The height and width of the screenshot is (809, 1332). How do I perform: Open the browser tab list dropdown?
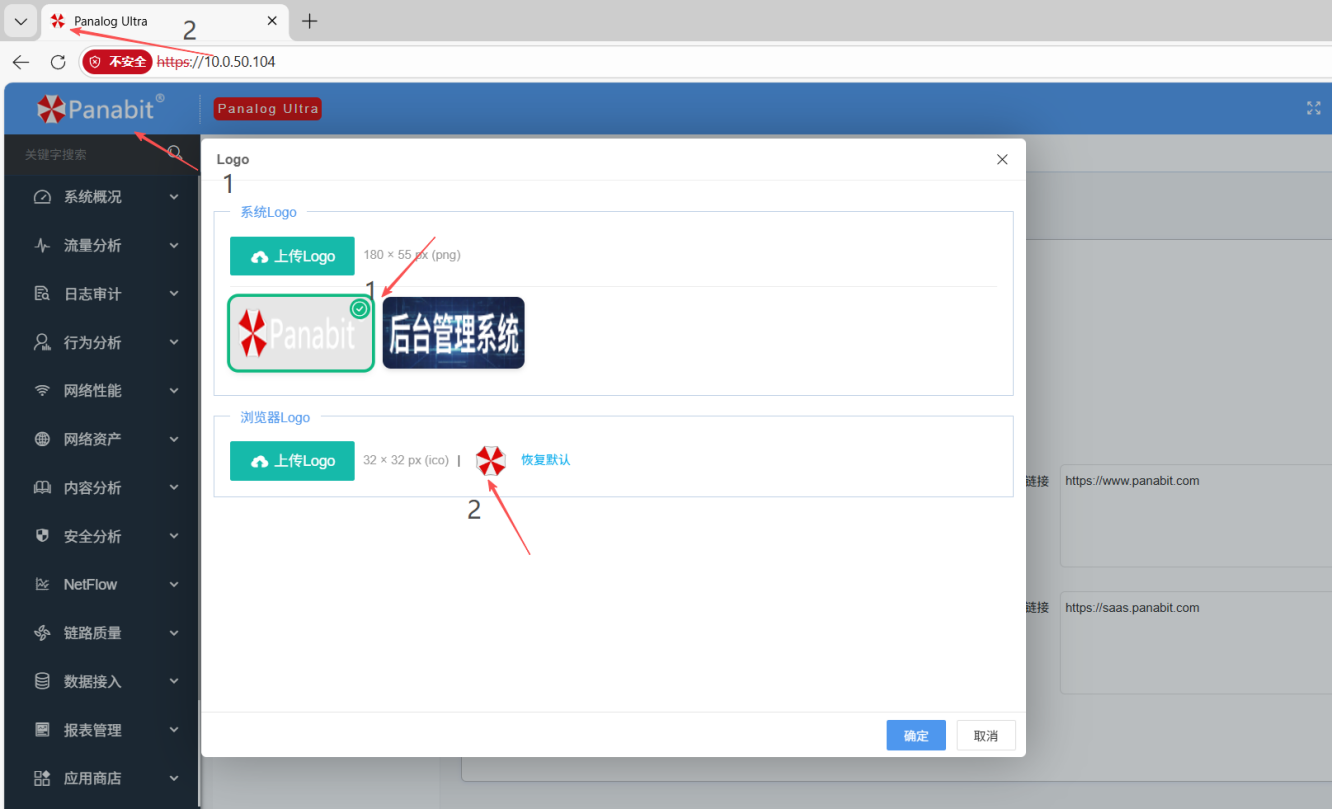pyautogui.click(x=20, y=21)
